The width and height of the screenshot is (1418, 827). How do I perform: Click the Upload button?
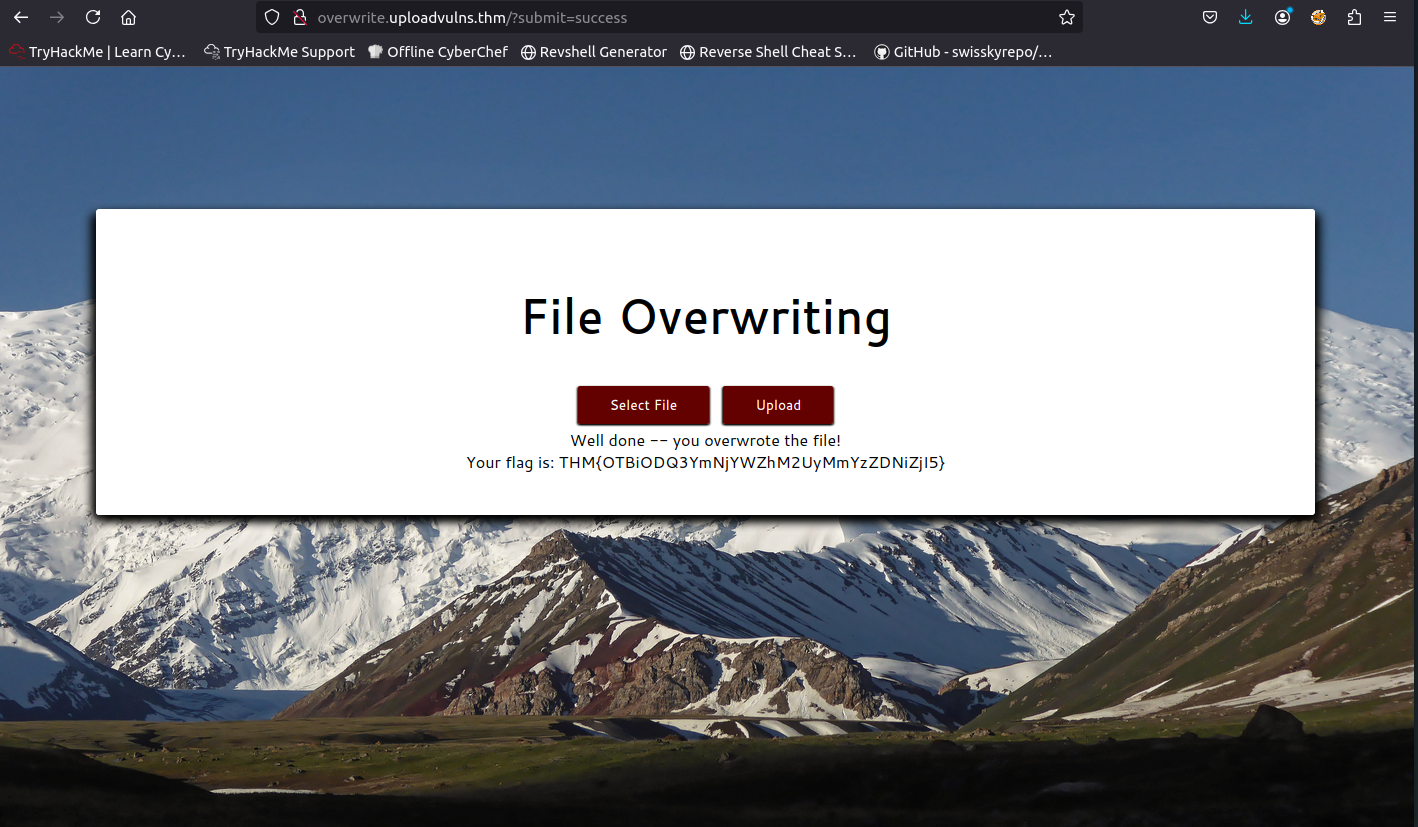coord(778,405)
